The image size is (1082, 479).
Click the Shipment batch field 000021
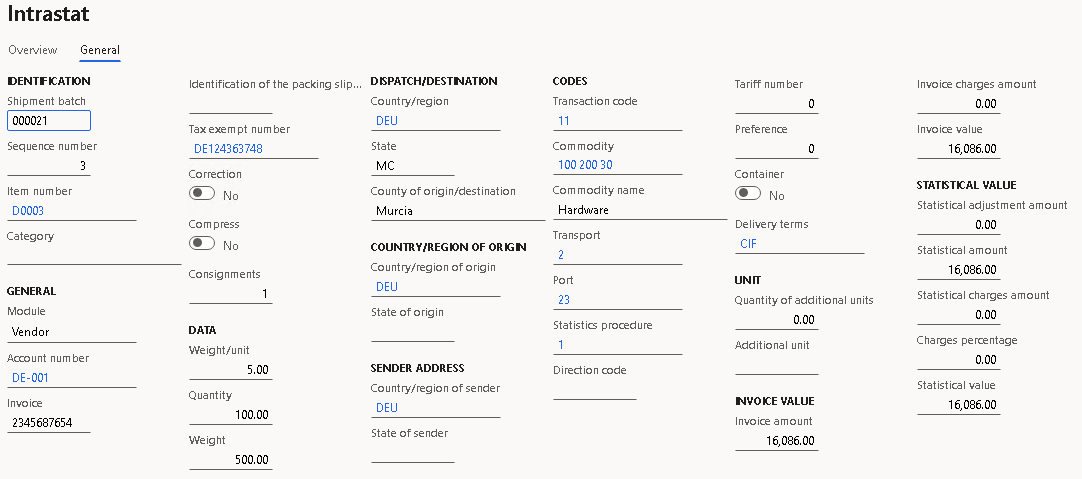pos(48,121)
